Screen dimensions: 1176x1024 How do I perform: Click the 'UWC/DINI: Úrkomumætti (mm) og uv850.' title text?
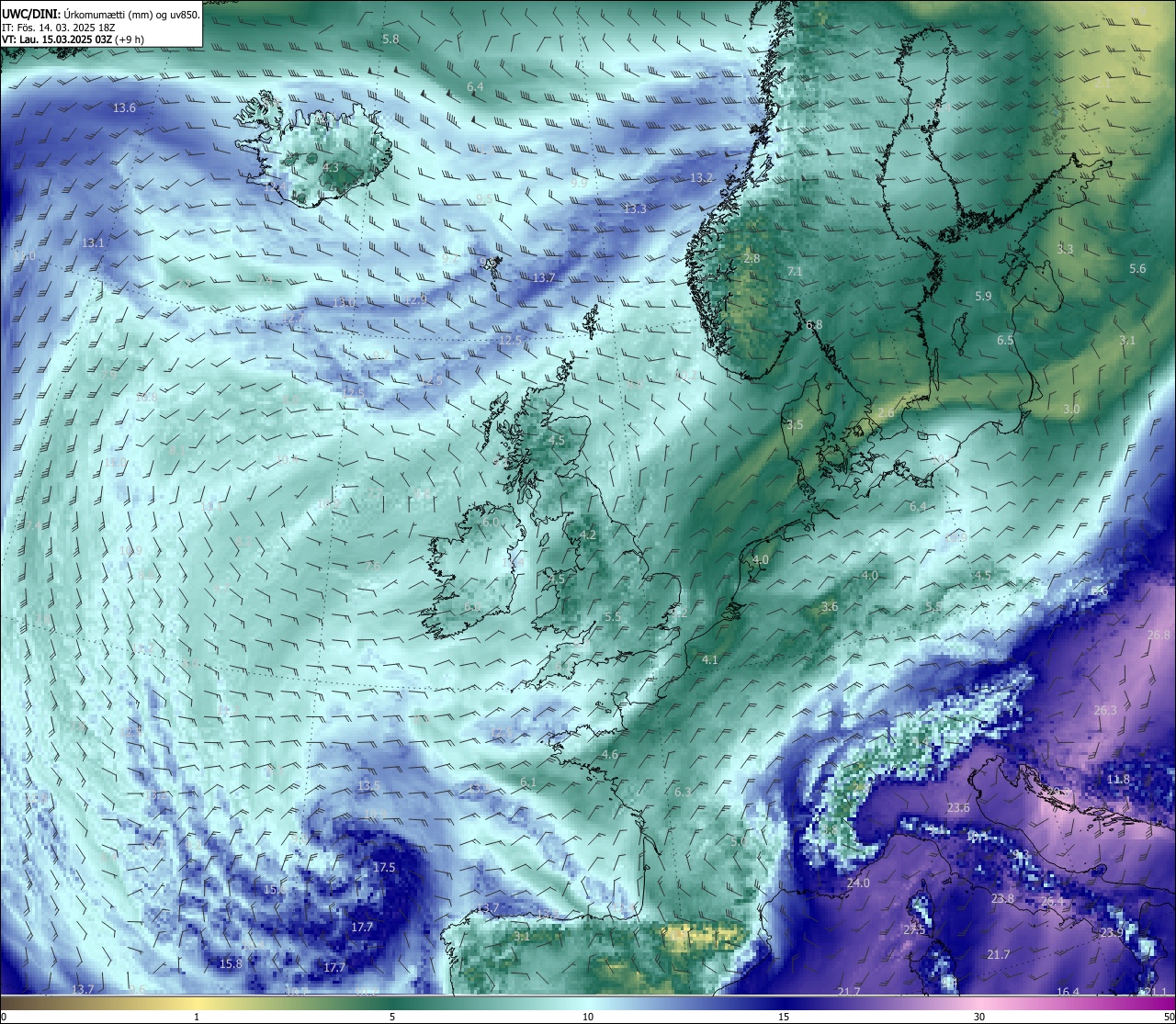(x=100, y=15)
